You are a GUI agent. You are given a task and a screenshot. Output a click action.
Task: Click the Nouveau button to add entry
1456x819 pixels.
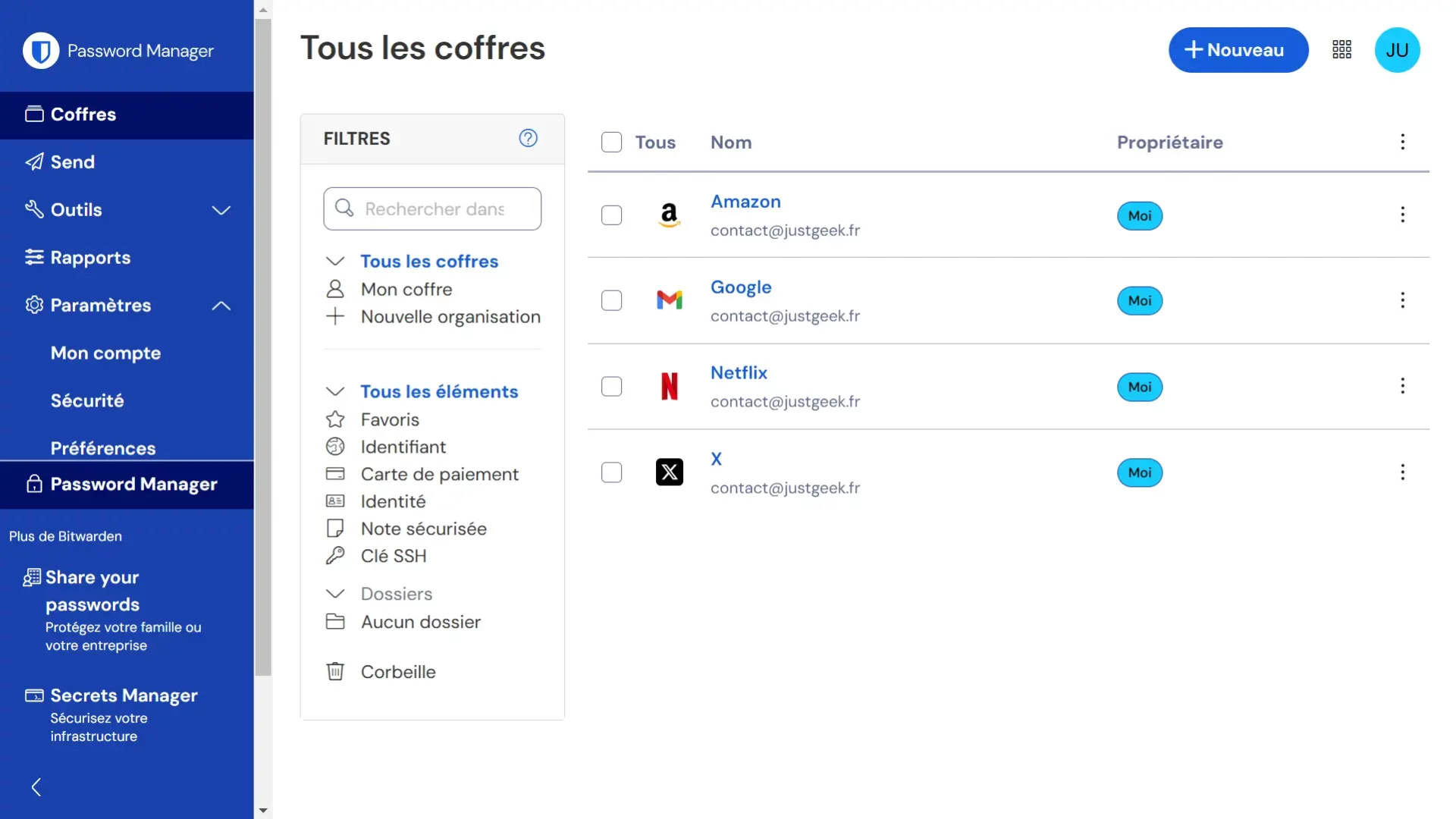pyautogui.click(x=1238, y=50)
